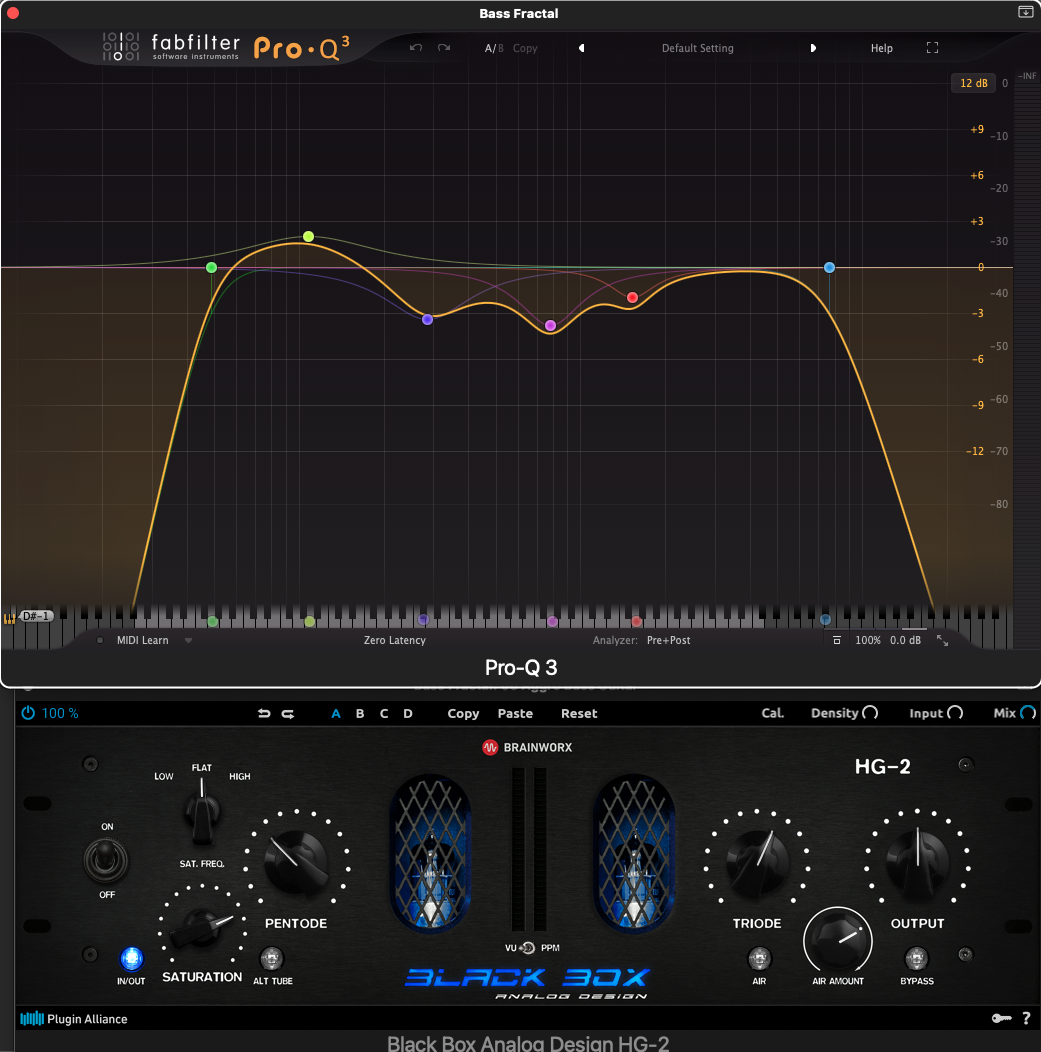Click the Brainworx logo
The width and height of the screenshot is (1041, 1052).
(527, 747)
